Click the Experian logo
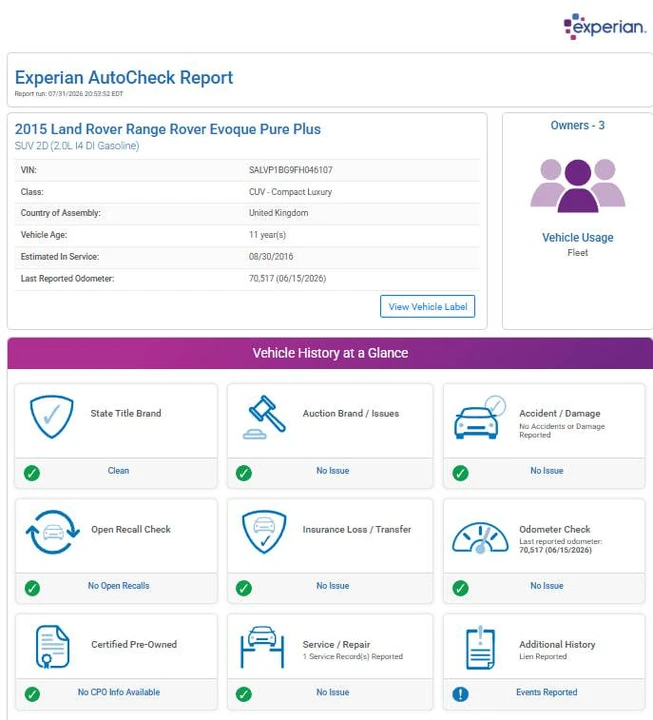653x720 pixels. pos(605,27)
